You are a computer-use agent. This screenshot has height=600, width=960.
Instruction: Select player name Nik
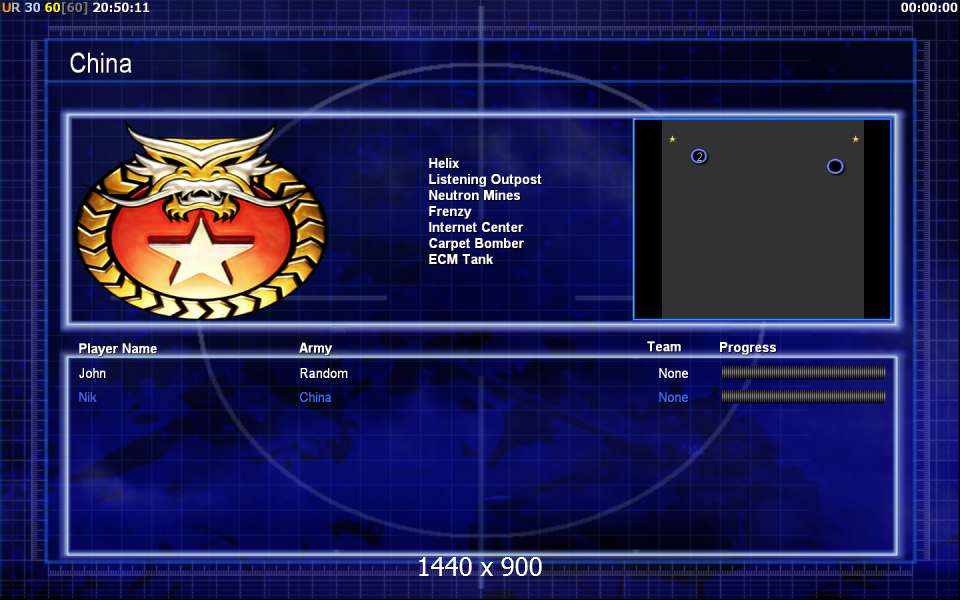(x=88, y=397)
